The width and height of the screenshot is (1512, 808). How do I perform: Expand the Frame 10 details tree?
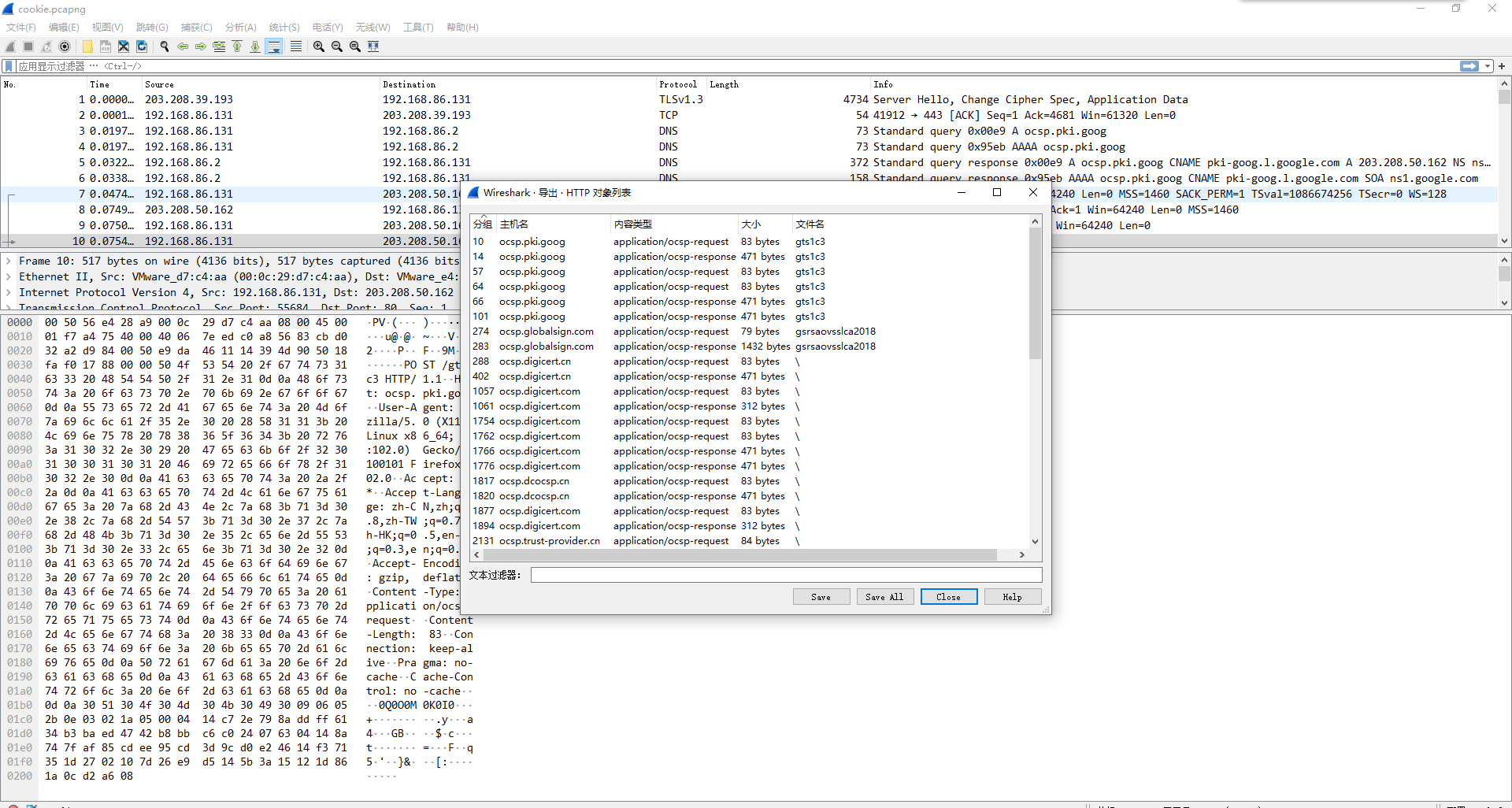pos(9,261)
